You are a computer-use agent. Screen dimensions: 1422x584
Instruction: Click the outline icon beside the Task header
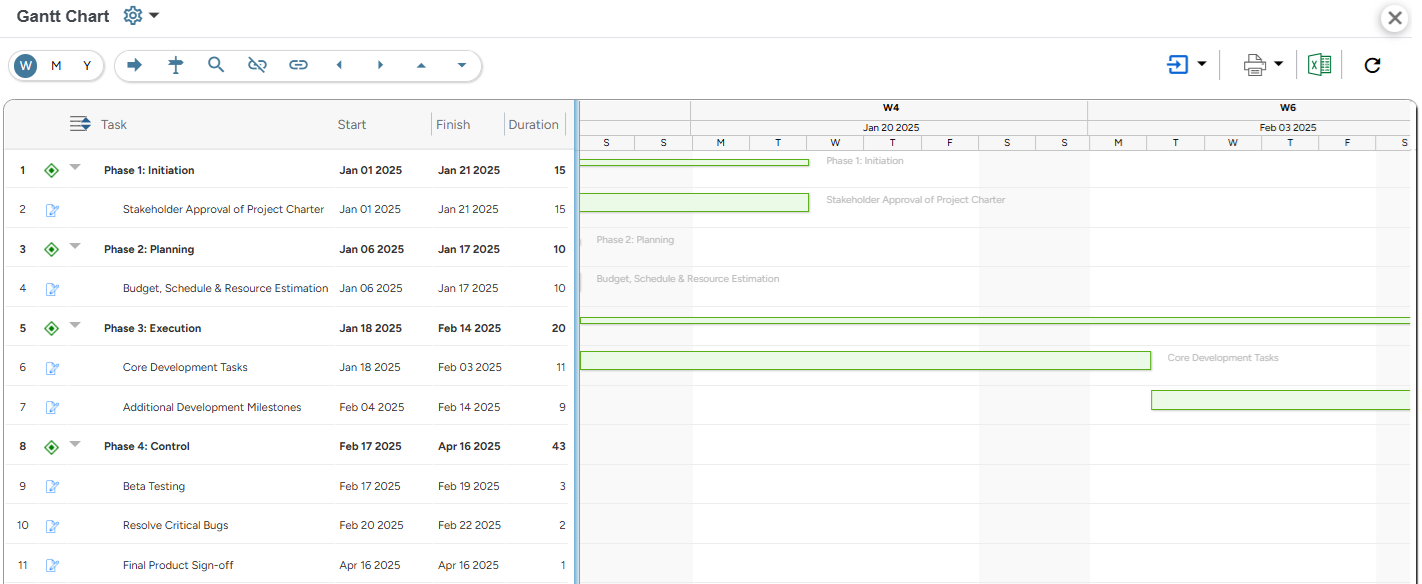tap(80, 124)
